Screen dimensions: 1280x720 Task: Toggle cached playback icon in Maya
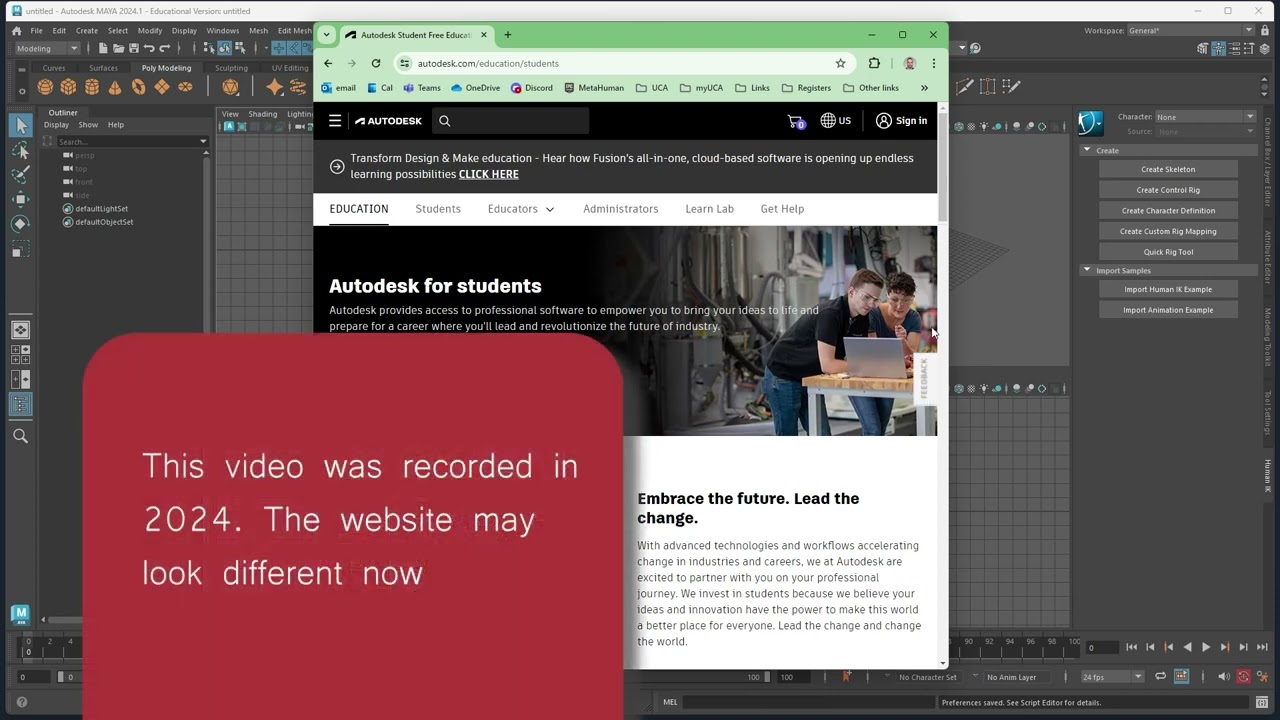click(1181, 677)
